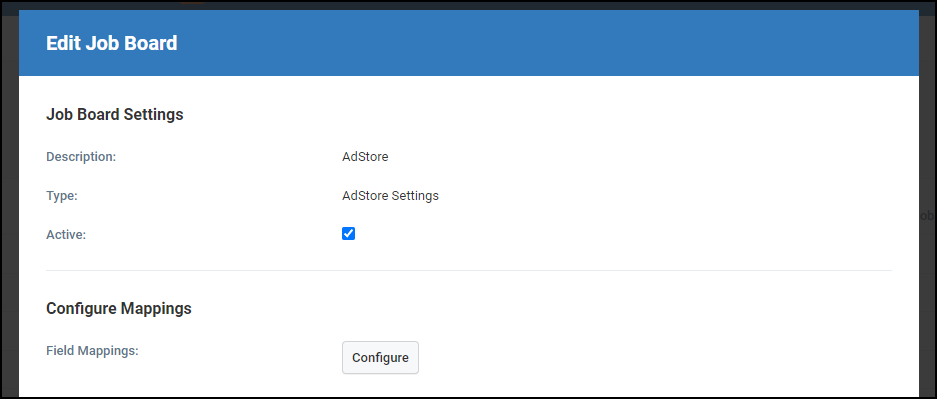
Task: Select the Job Board Settings heading
Action: (x=115, y=114)
